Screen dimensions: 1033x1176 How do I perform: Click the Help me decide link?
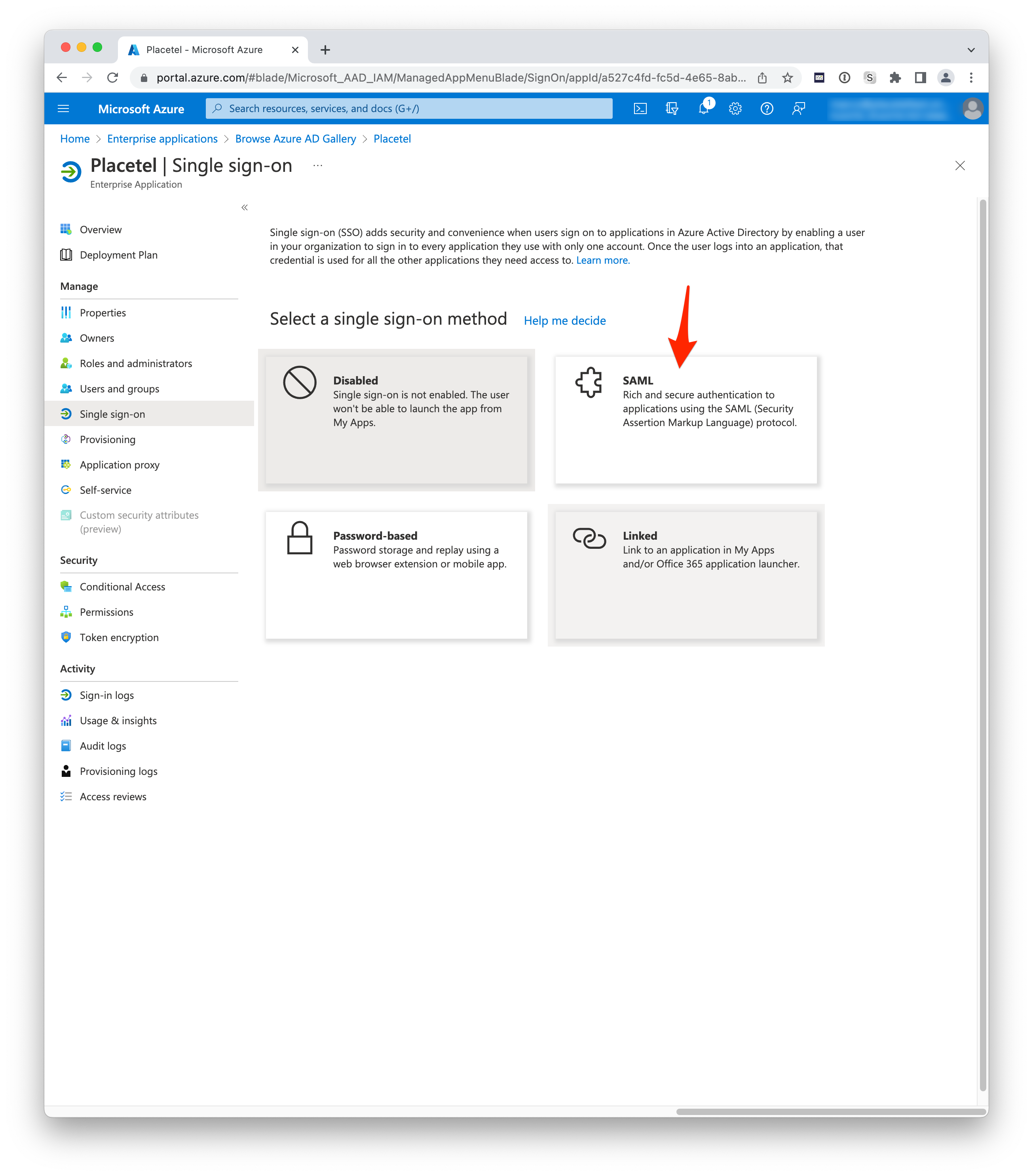tap(564, 320)
